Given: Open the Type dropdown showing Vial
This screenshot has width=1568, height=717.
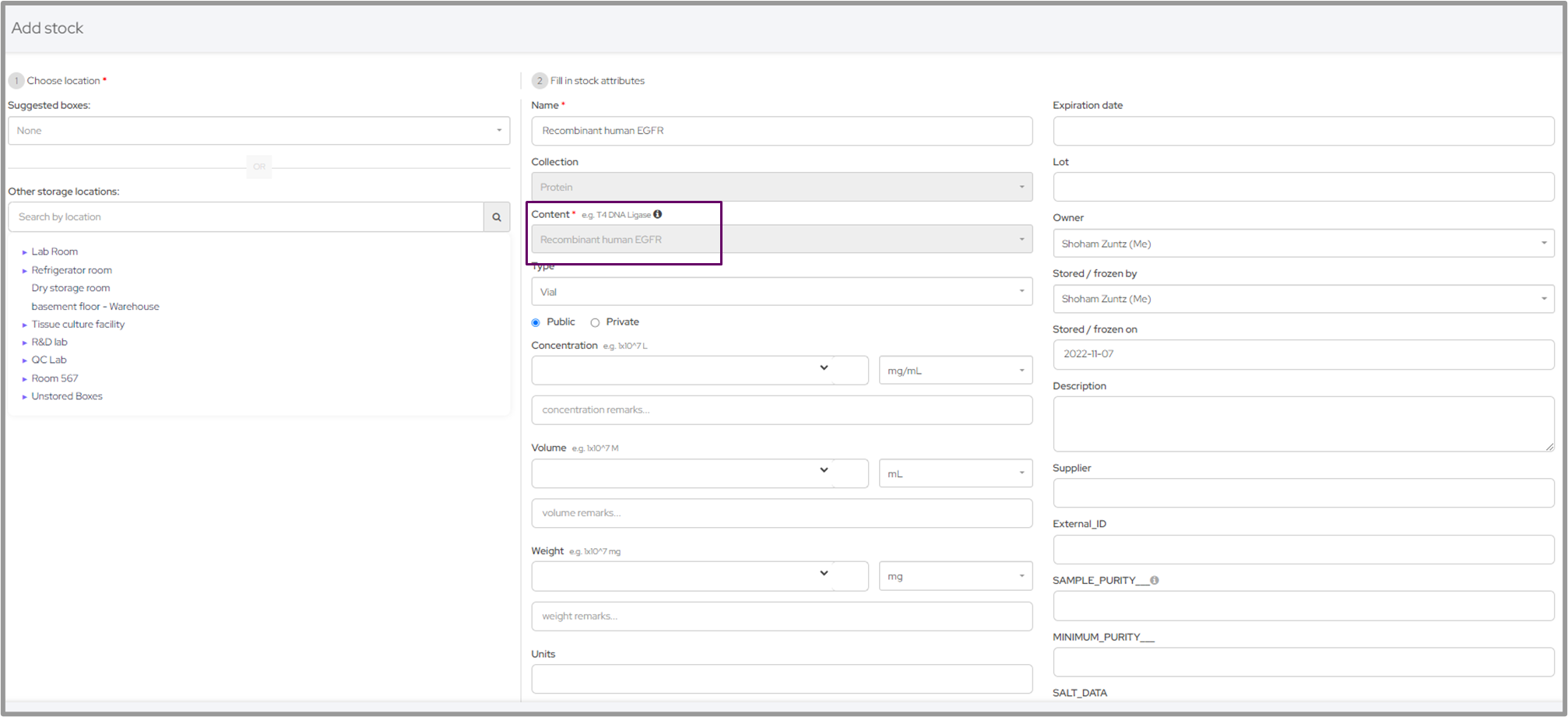Looking at the screenshot, I should [x=781, y=292].
